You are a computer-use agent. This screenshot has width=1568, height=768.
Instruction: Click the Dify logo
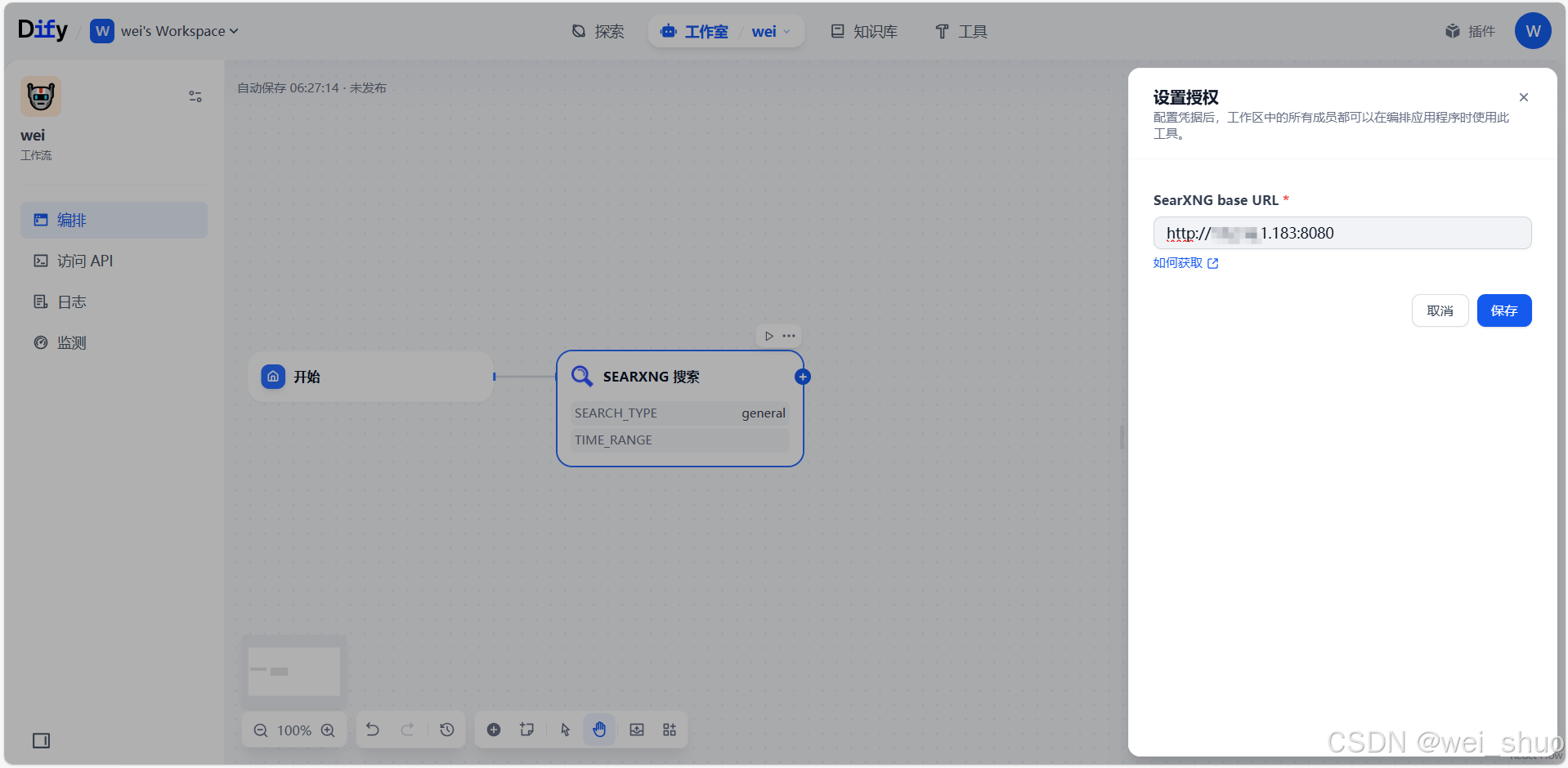[x=43, y=30]
